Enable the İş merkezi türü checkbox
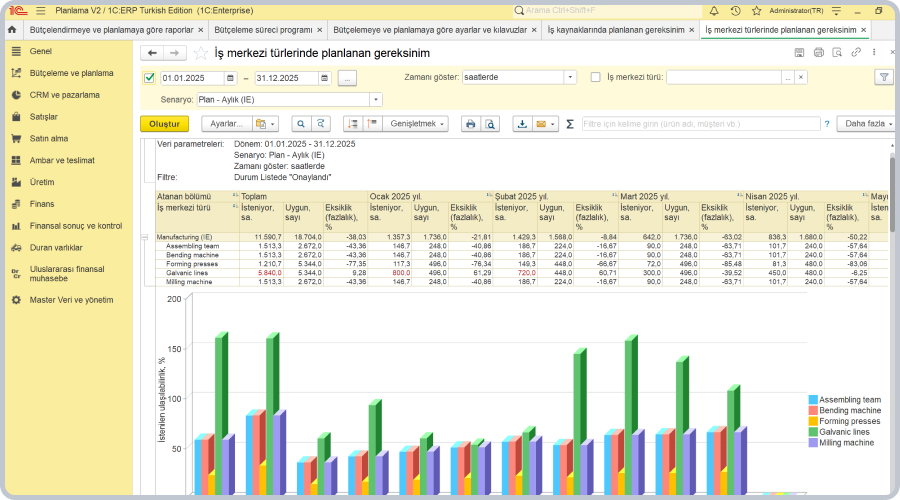This screenshot has width=900, height=500. point(596,77)
